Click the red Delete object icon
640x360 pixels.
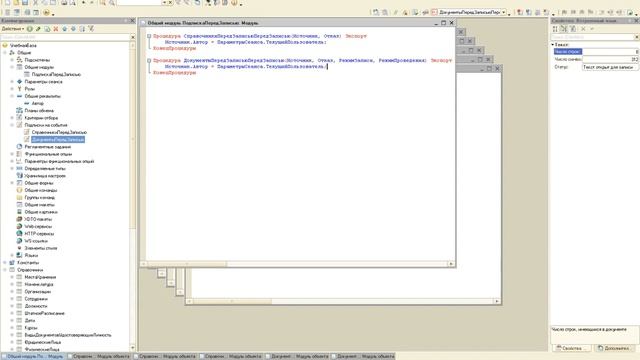tap(56, 29)
